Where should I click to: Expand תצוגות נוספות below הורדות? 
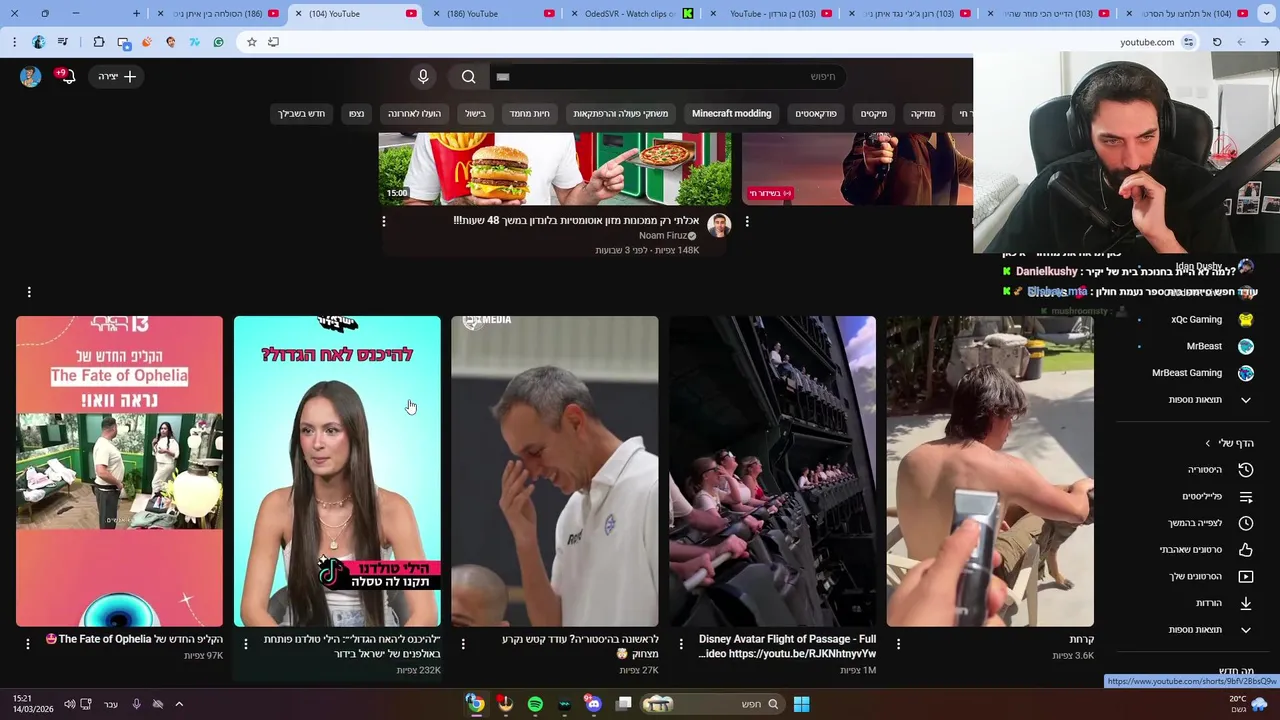(x=1196, y=630)
